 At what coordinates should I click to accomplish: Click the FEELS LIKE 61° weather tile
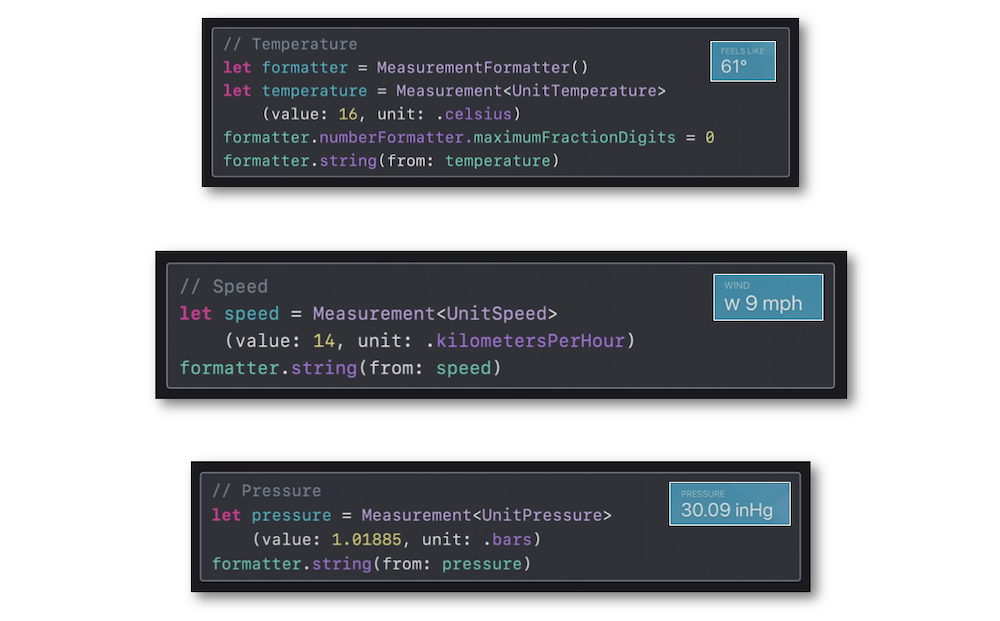[742, 61]
